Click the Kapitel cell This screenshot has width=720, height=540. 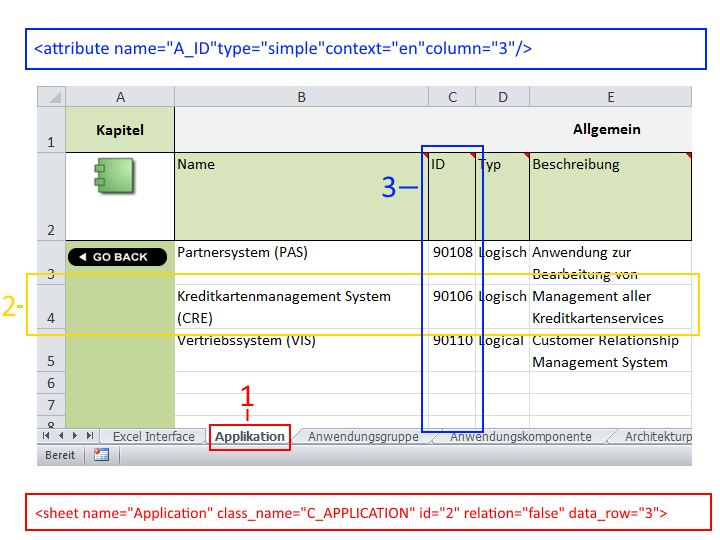[x=120, y=130]
